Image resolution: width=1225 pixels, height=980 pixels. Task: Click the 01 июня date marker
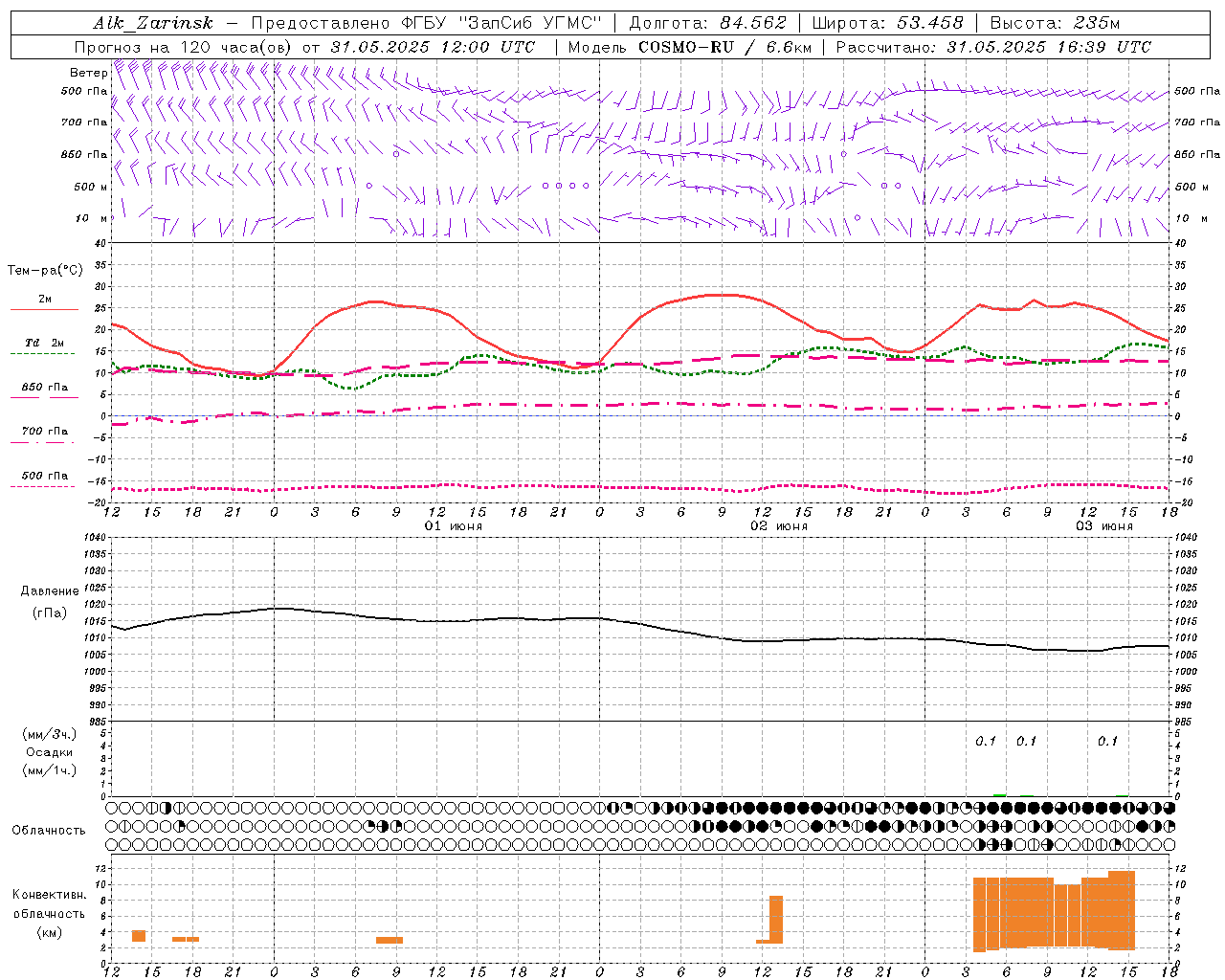pos(454,526)
